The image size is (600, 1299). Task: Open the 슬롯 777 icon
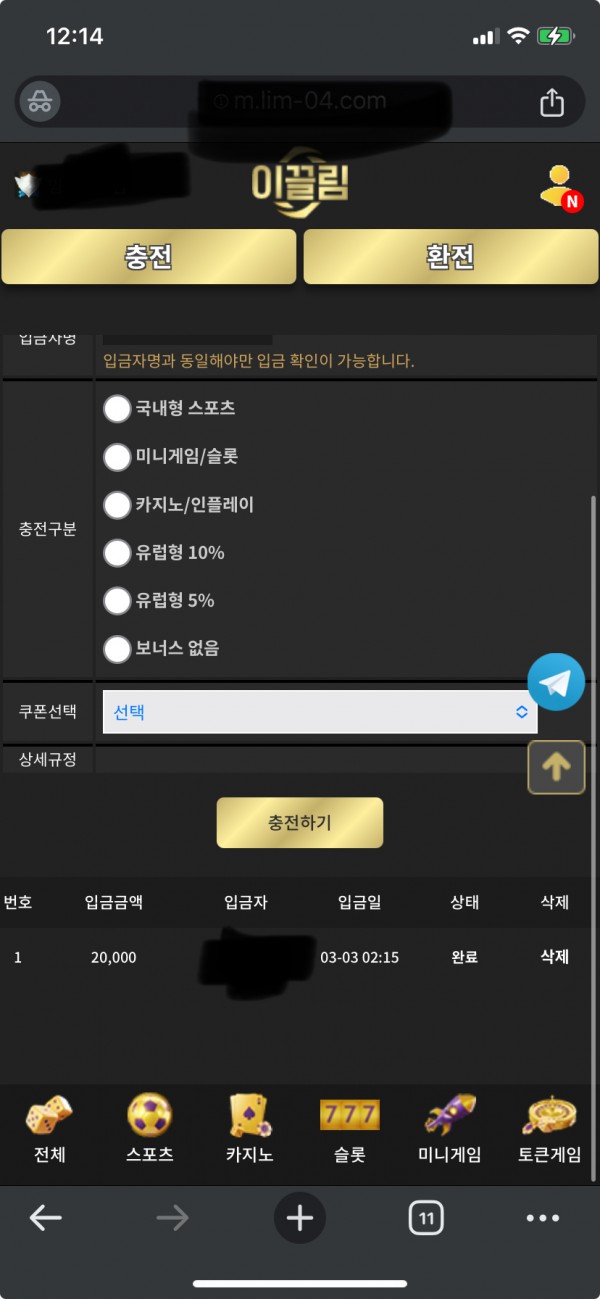pyautogui.click(x=349, y=1114)
